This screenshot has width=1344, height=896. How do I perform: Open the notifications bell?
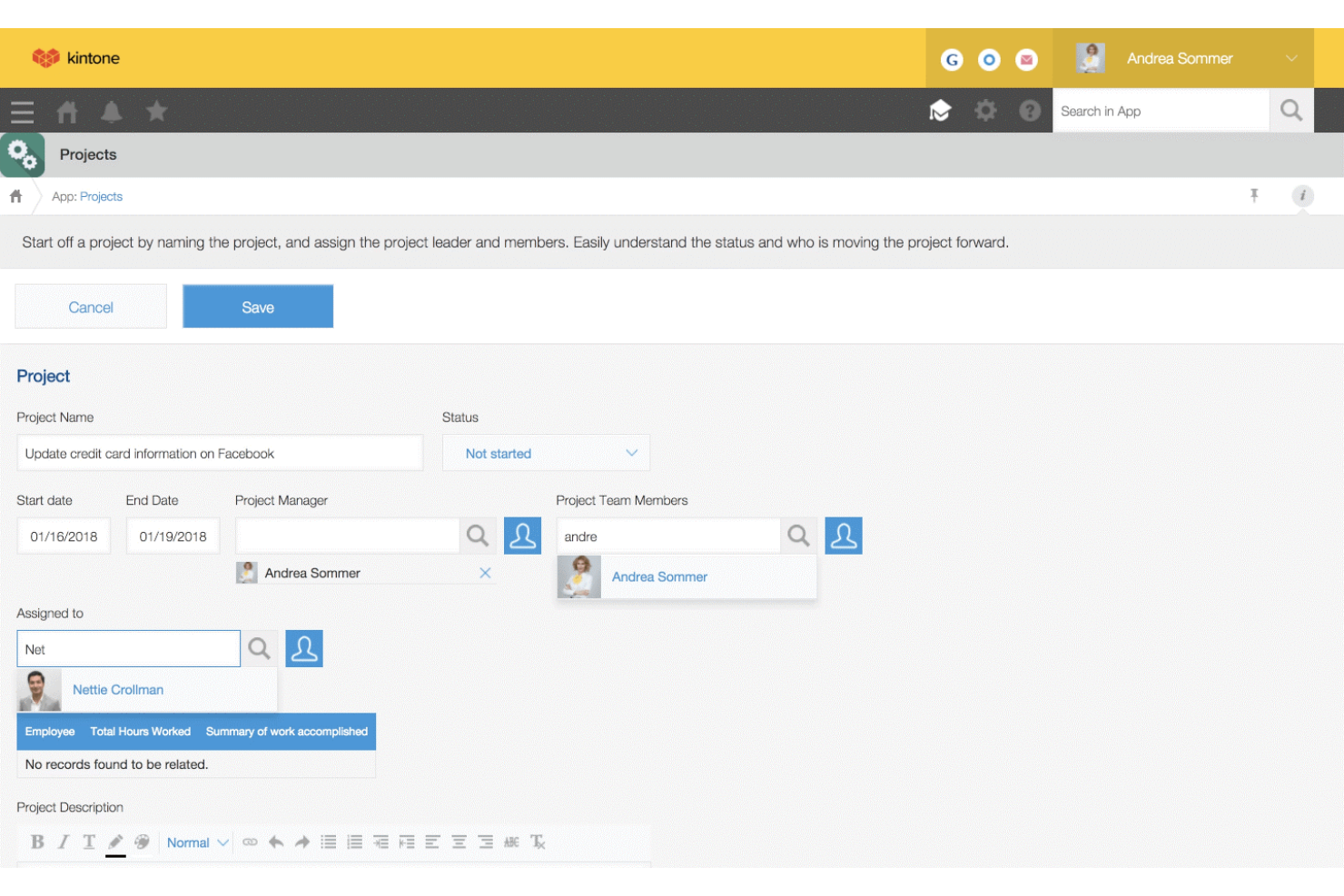tap(112, 112)
